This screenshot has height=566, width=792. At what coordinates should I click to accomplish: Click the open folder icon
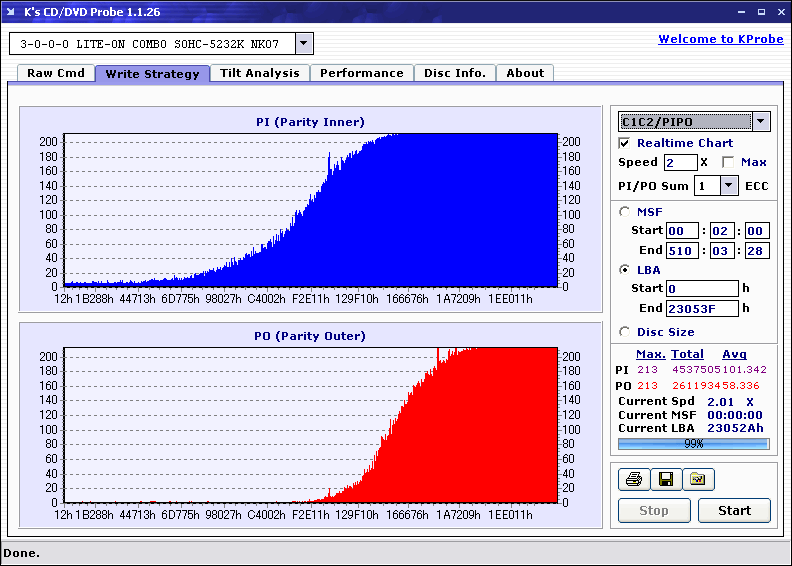click(x=698, y=479)
